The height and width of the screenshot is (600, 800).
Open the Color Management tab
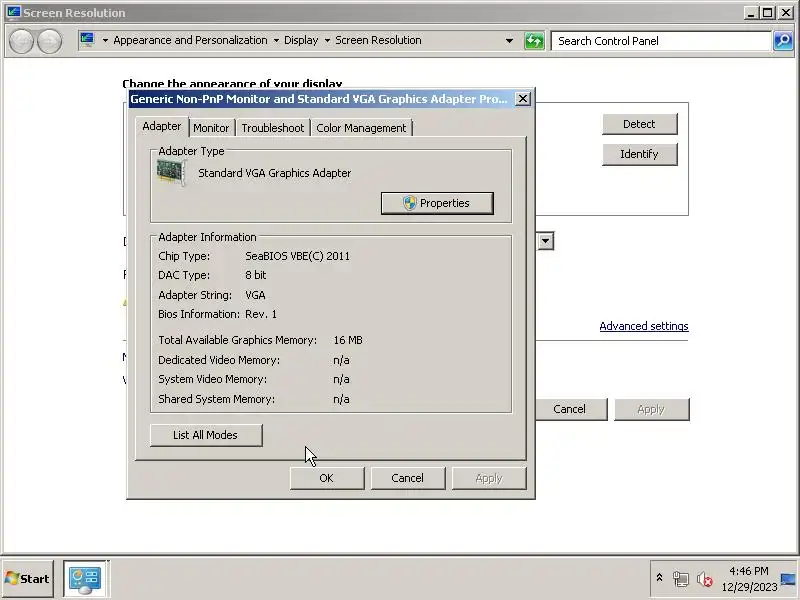[361, 128]
